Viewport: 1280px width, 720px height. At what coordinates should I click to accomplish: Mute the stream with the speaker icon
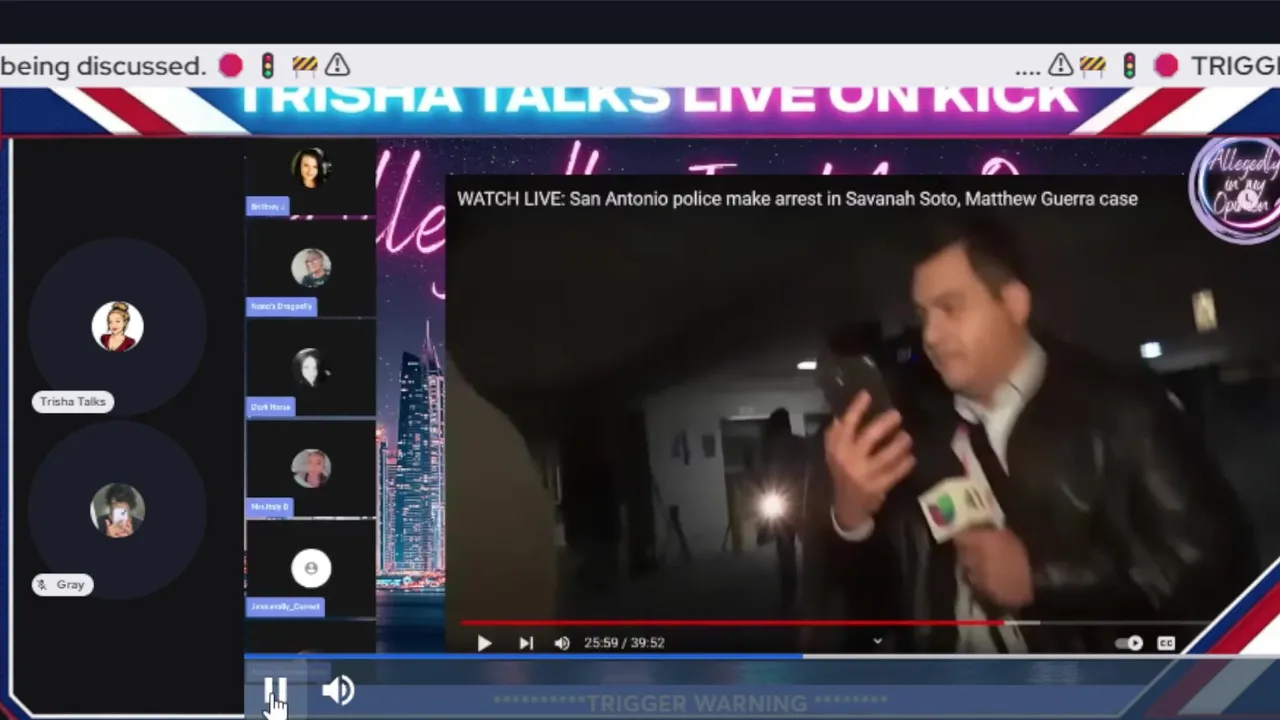[338, 690]
